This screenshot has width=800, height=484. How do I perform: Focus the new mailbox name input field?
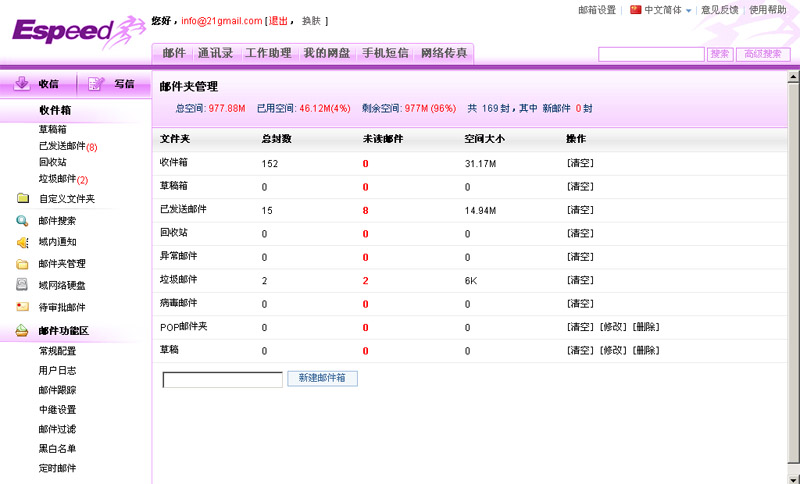pos(222,380)
